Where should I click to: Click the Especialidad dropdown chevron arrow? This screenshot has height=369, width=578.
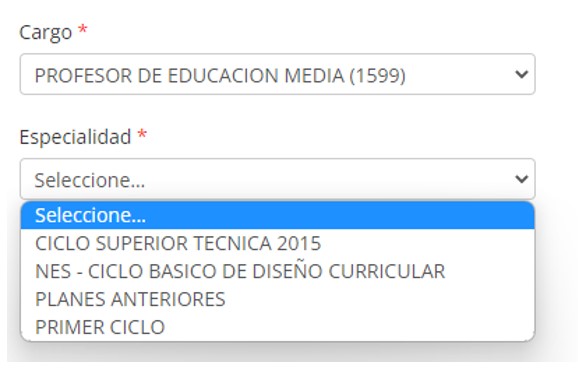(x=521, y=179)
